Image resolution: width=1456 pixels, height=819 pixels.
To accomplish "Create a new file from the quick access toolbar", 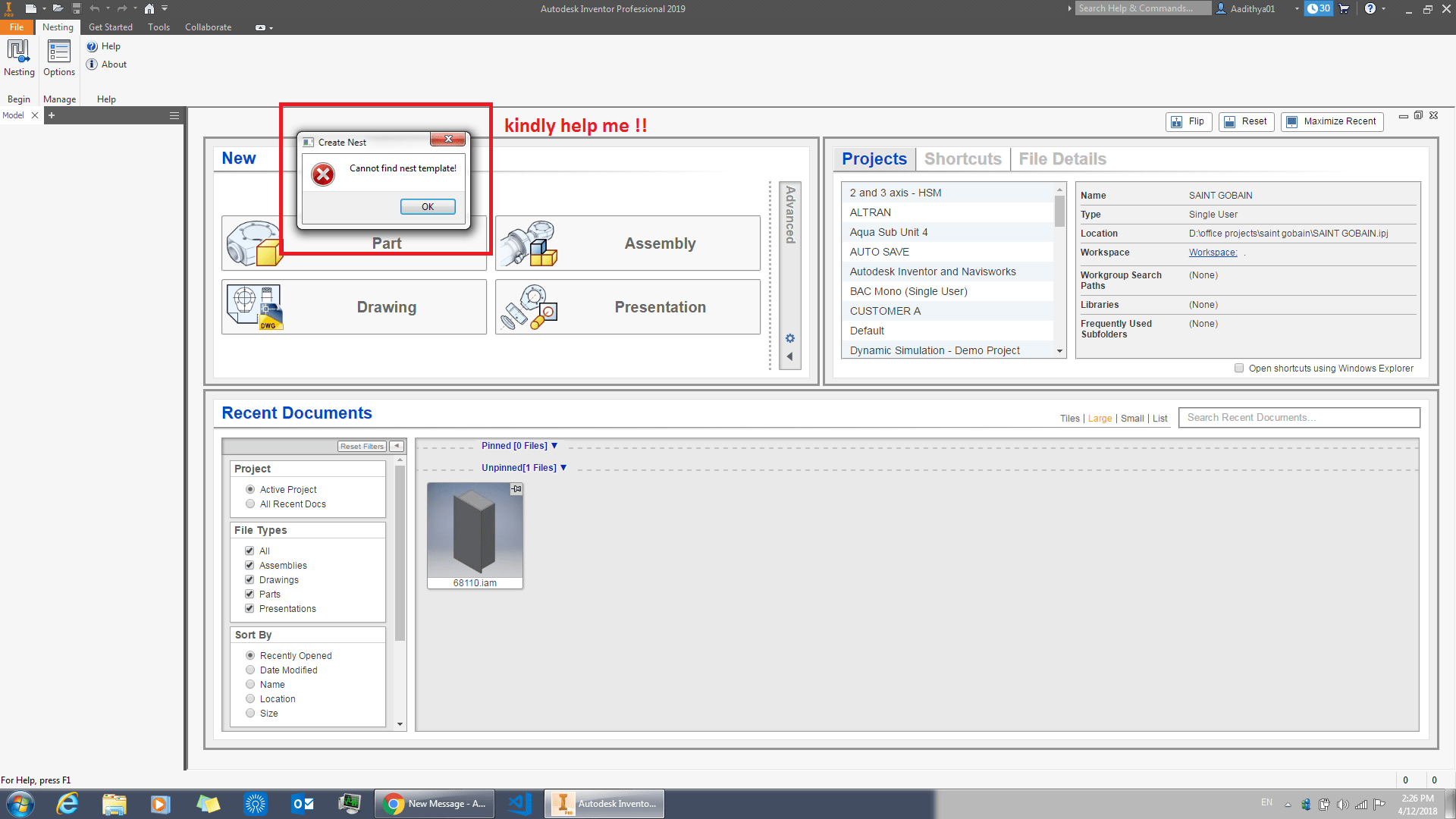I will click(x=30, y=8).
